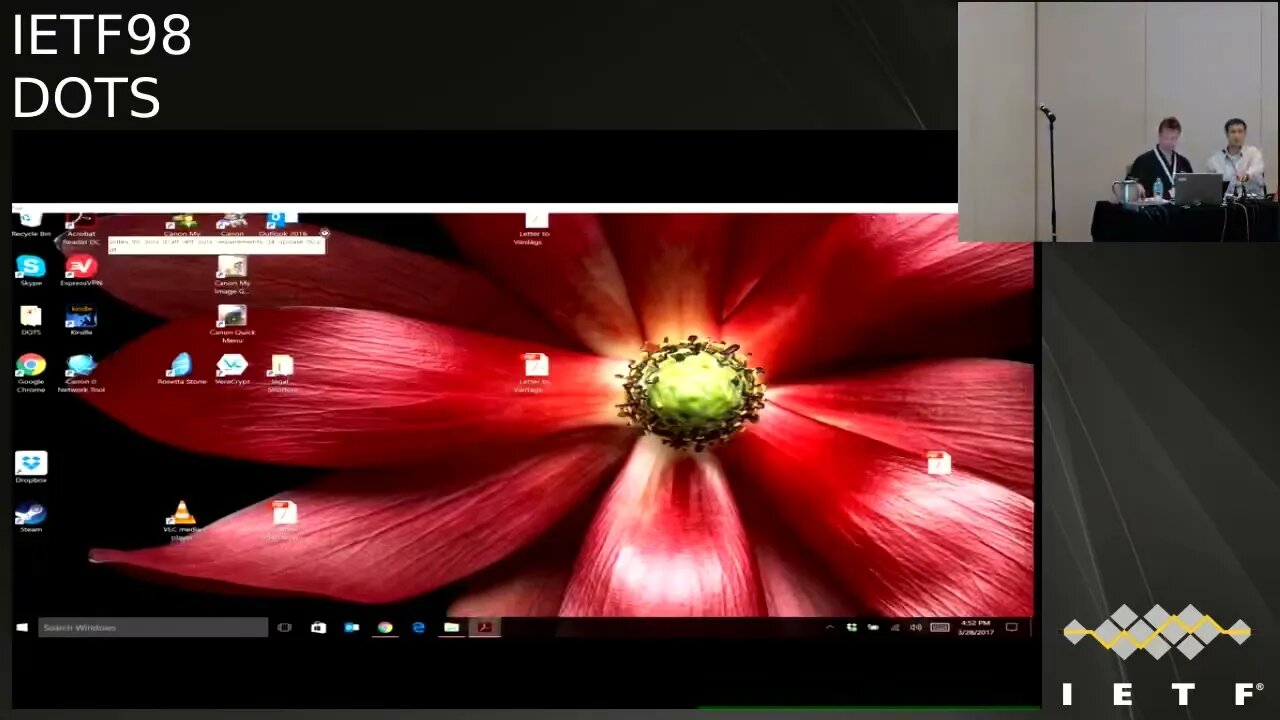
Task: Select the legal shortcut folder icon
Action: coord(282,373)
